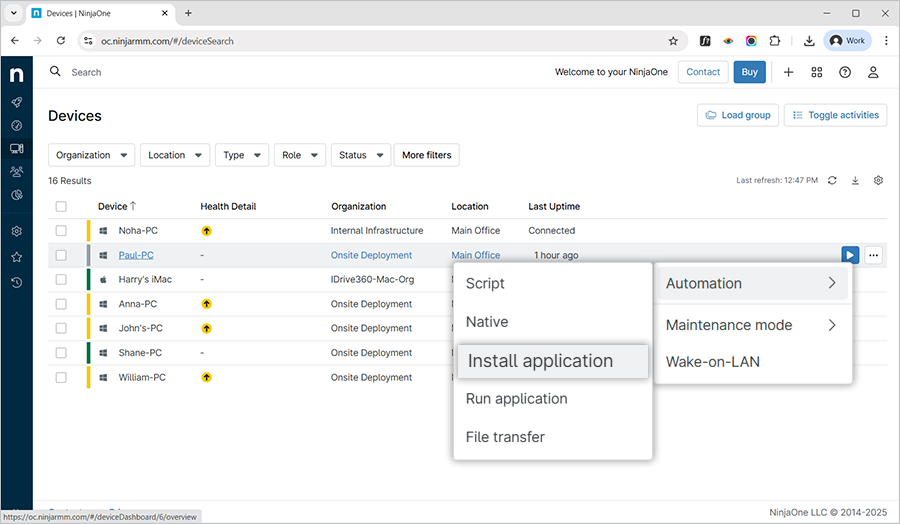Expand the Maintenance mode submenu
Image resolution: width=900 pixels, height=524 pixels.
[751, 325]
